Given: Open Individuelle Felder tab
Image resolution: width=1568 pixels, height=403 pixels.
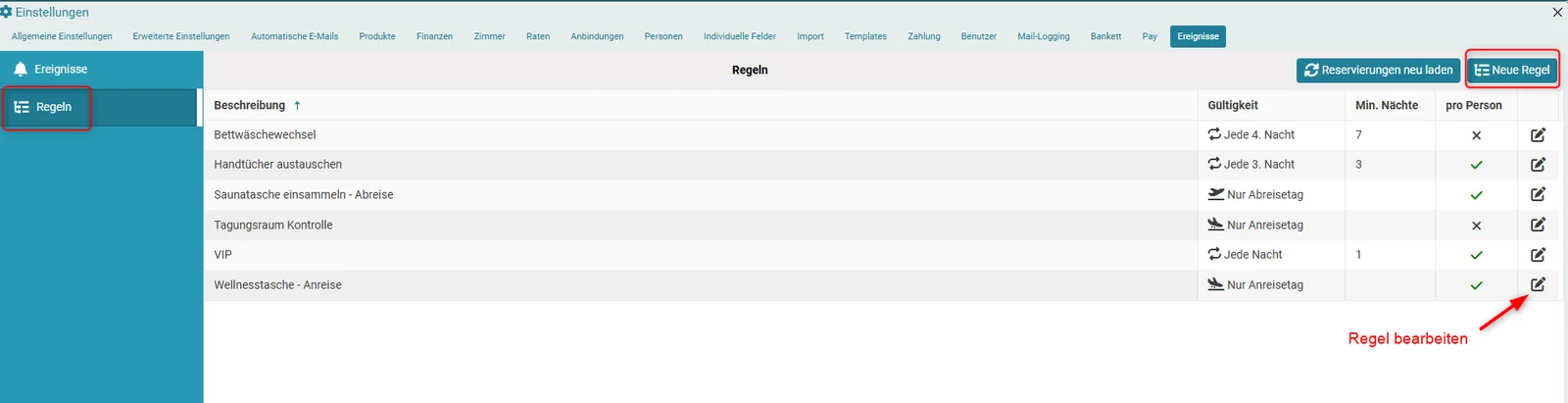Looking at the screenshot, I should pyautogui.click(x=739, y=36).
